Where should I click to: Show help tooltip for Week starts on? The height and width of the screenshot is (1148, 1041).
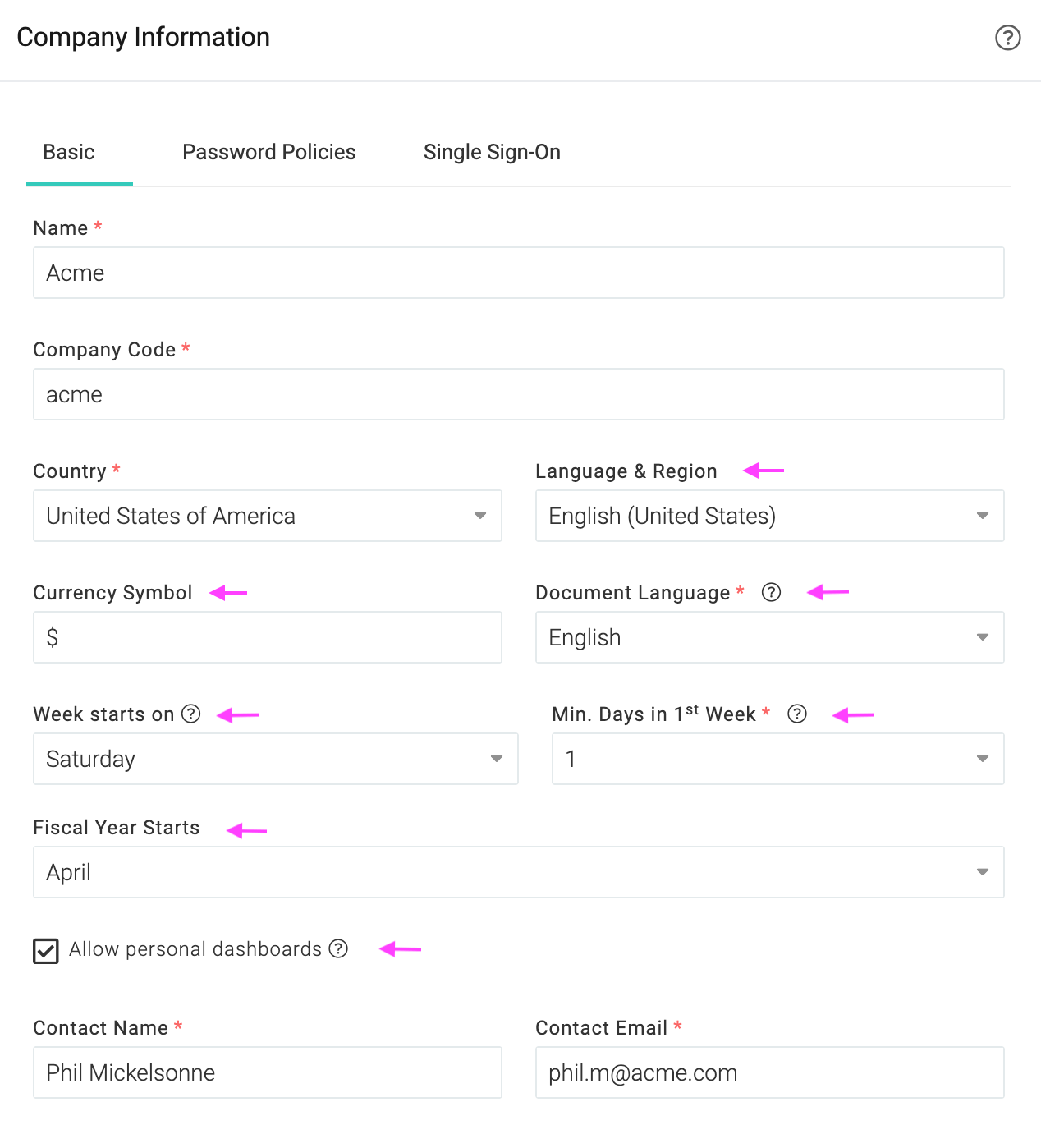coord(191,714)
